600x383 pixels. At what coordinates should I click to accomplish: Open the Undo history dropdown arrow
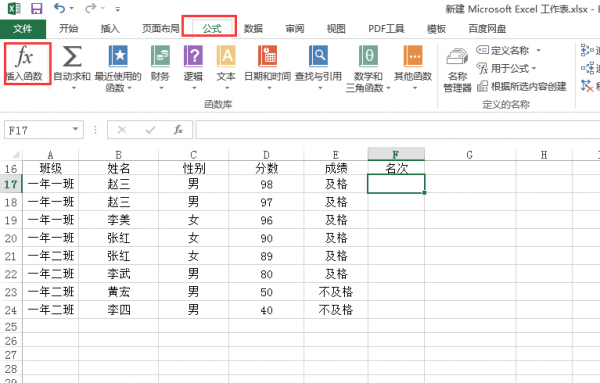tap(72, 8)
